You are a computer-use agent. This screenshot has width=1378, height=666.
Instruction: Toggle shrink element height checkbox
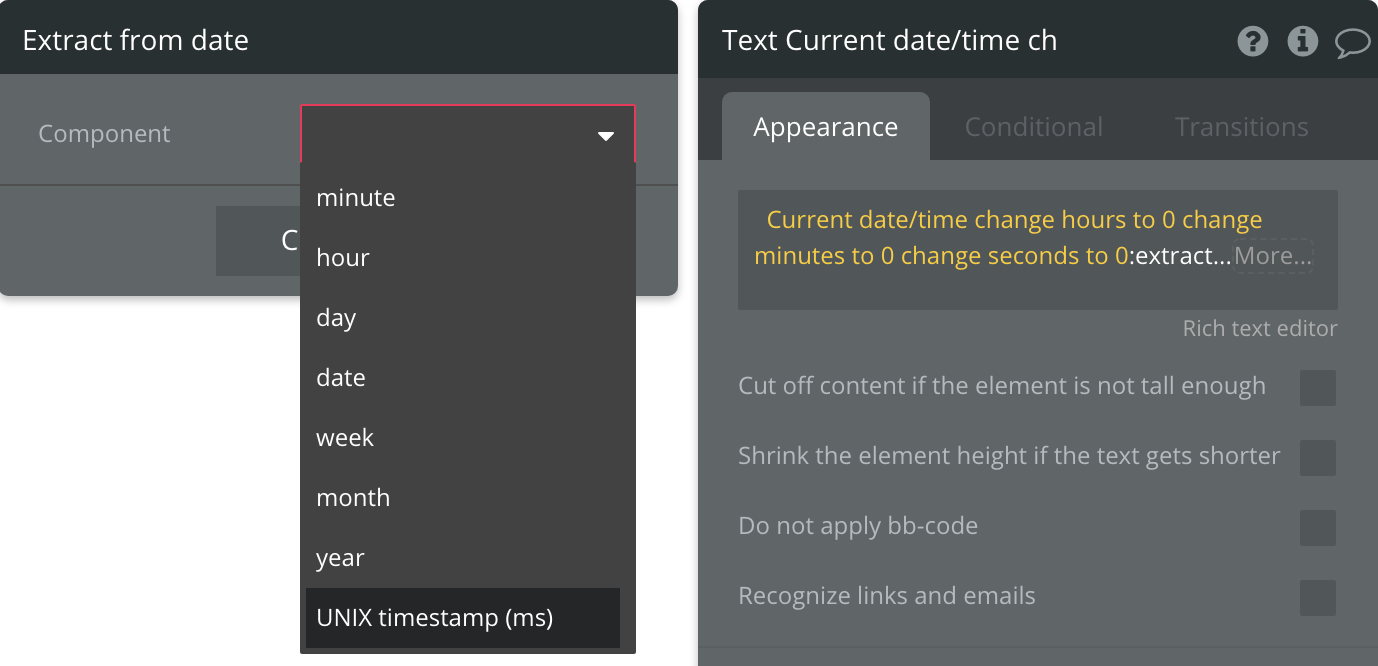click(x=1317, y=457)
